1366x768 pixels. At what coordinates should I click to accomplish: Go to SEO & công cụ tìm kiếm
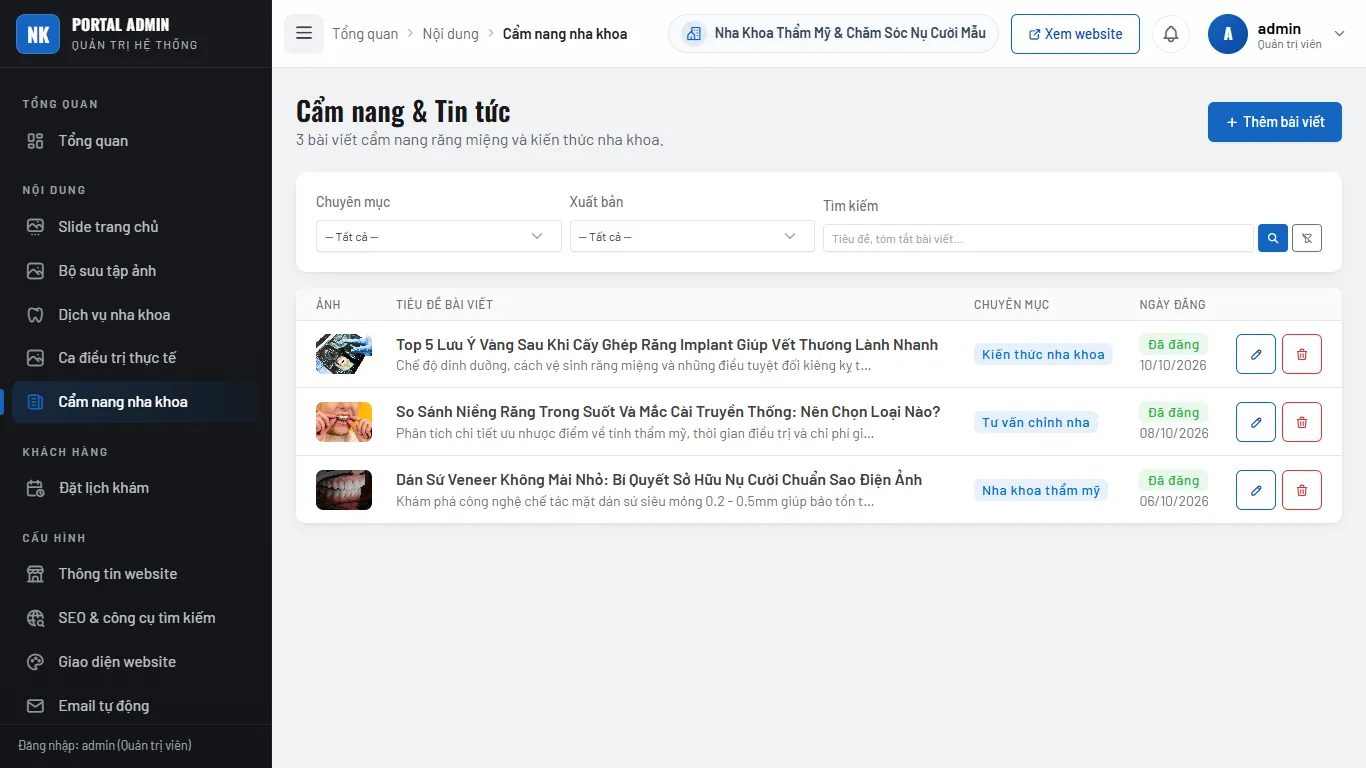click(x=136, y=618)
